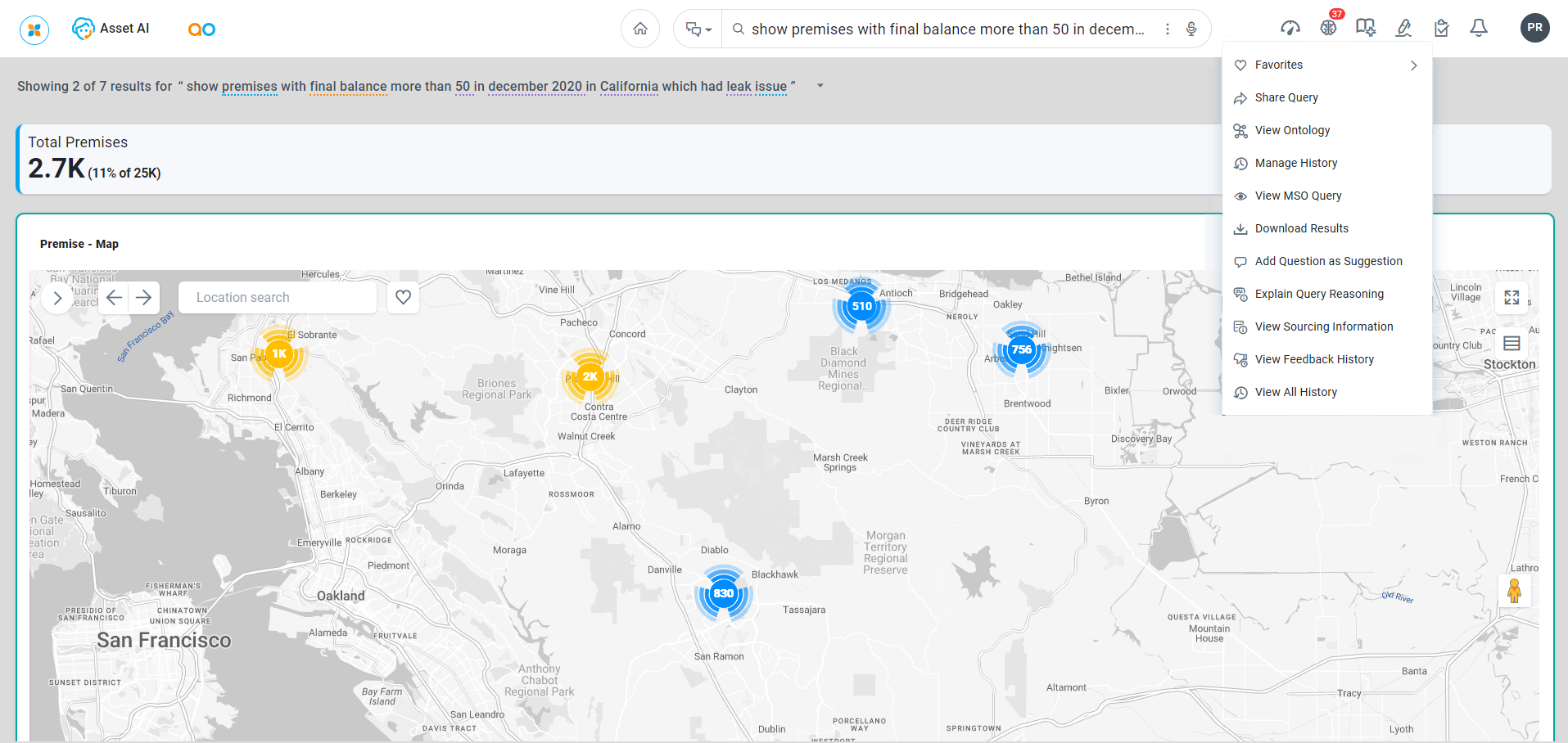Click the Street View pegman icon
This screenshot has width=1568, height=743.
[x=1514, y=590]
